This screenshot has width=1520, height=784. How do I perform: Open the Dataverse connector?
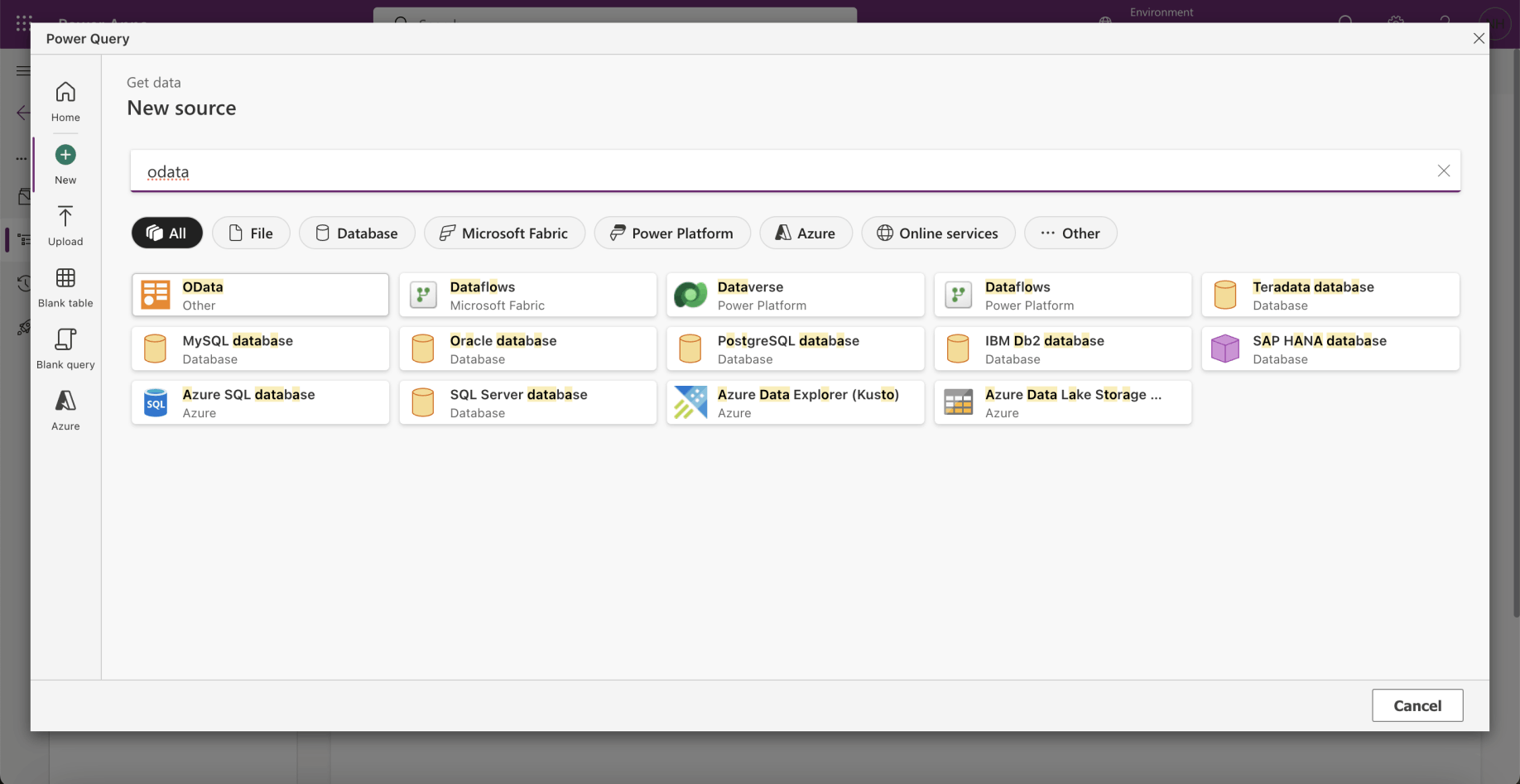[796, 295]
